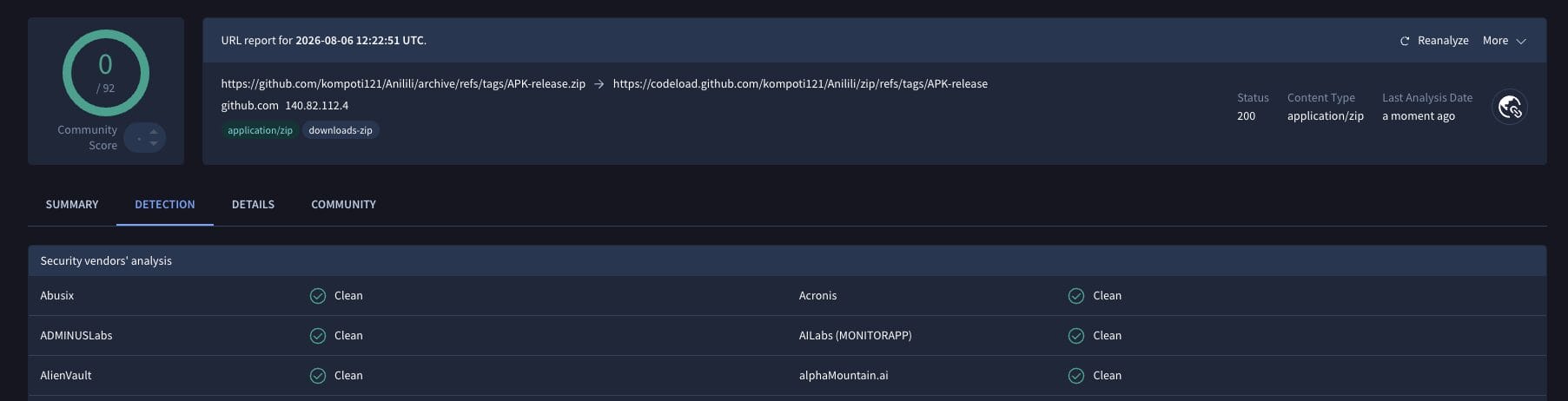Image resolution: width=1568 pixels, height=401 pixels.
Task: Click the alphaMountain.ai vendor name
Action: 844,376
